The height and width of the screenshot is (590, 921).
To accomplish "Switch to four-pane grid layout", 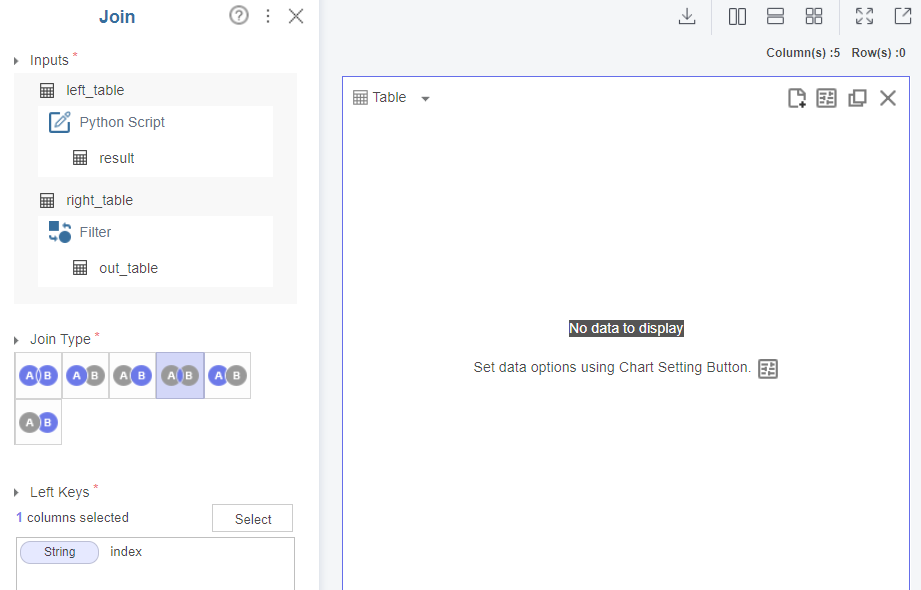I will pyautogui.click(x=814, y=16).
